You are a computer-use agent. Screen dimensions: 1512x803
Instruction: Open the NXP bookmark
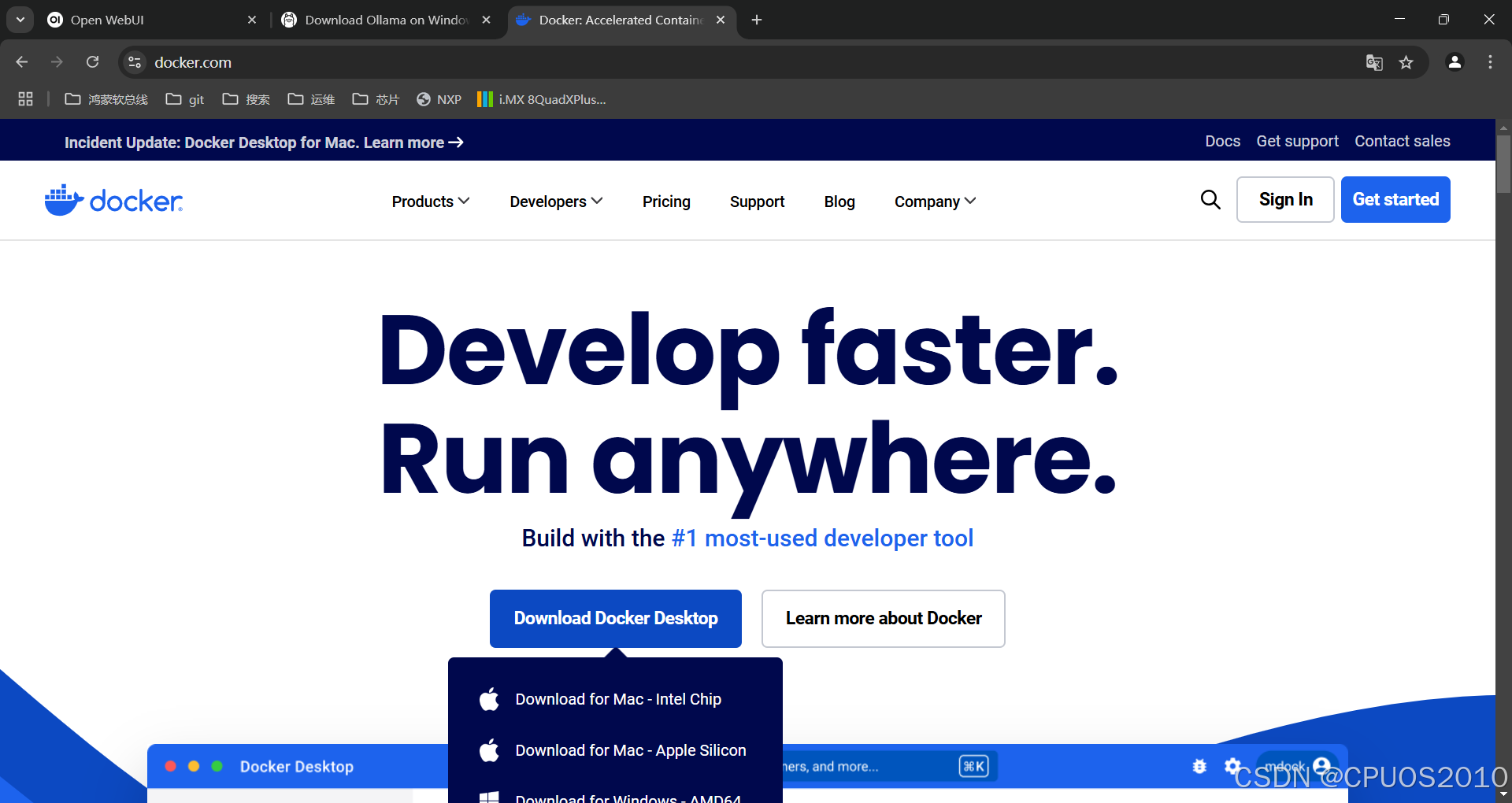point(439,99)
